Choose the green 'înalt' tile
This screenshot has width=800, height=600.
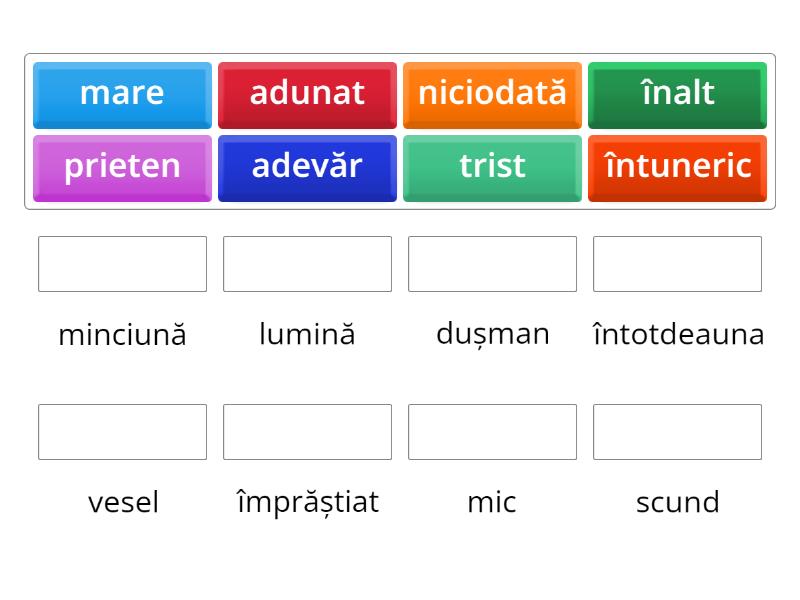coord(677,95)
